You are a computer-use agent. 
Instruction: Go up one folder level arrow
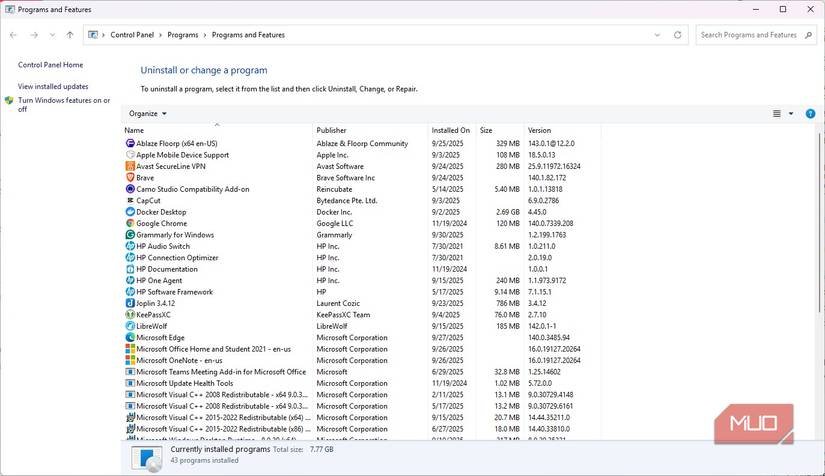point(69,35)
